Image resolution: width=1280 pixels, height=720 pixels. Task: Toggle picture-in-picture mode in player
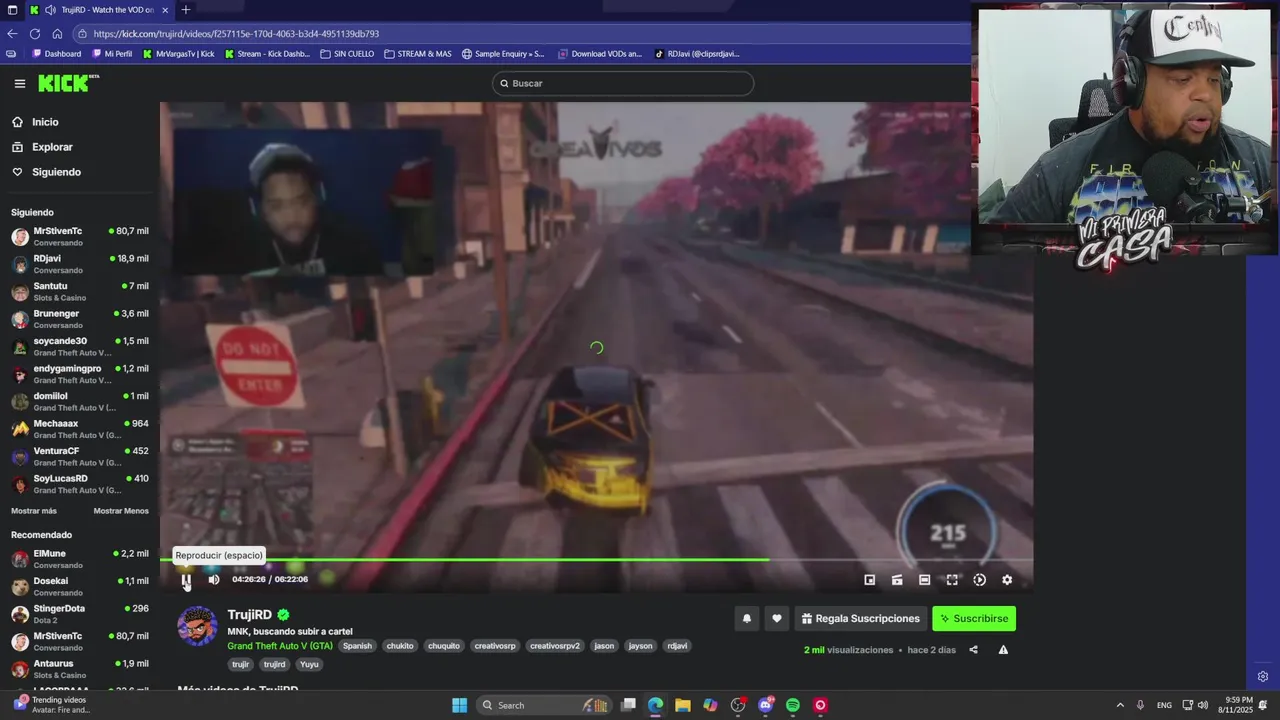870,580
